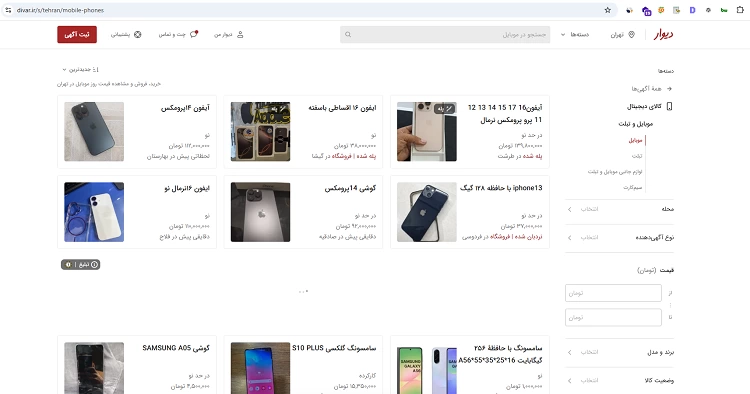750x394 pixels.
Task: Click the purple D extension icon
Action: 692,10
